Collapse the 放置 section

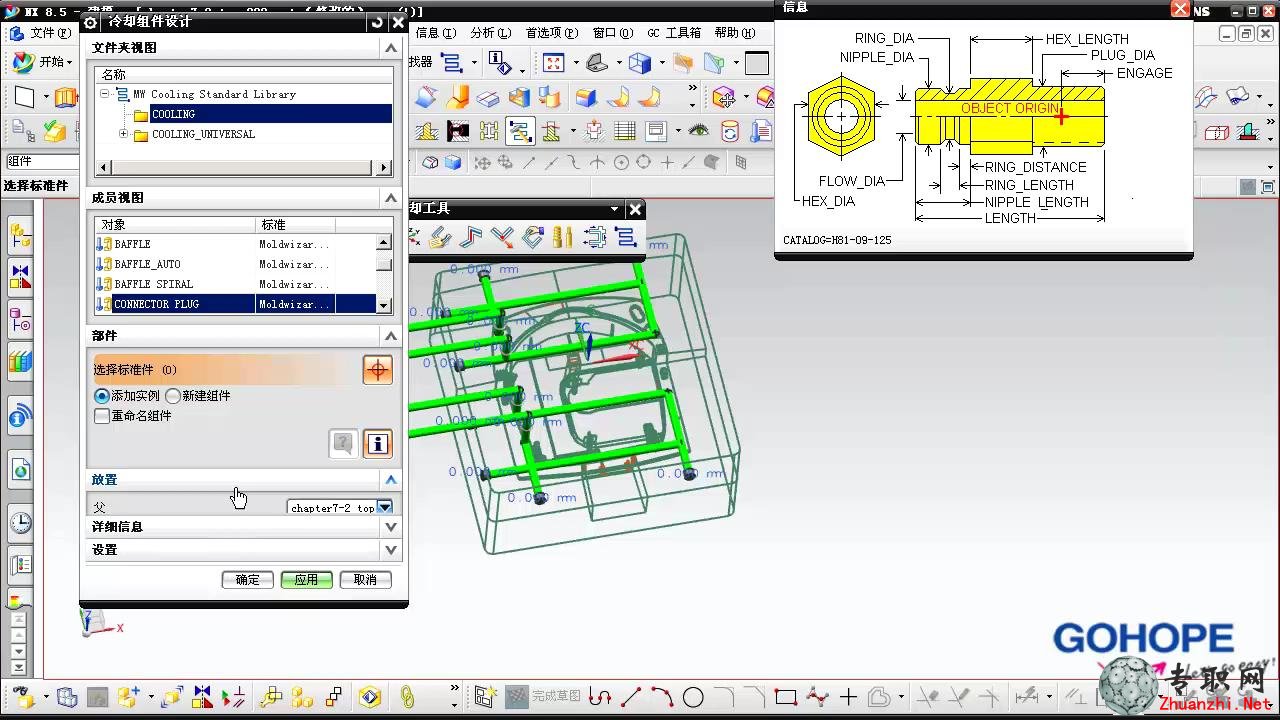391,480
